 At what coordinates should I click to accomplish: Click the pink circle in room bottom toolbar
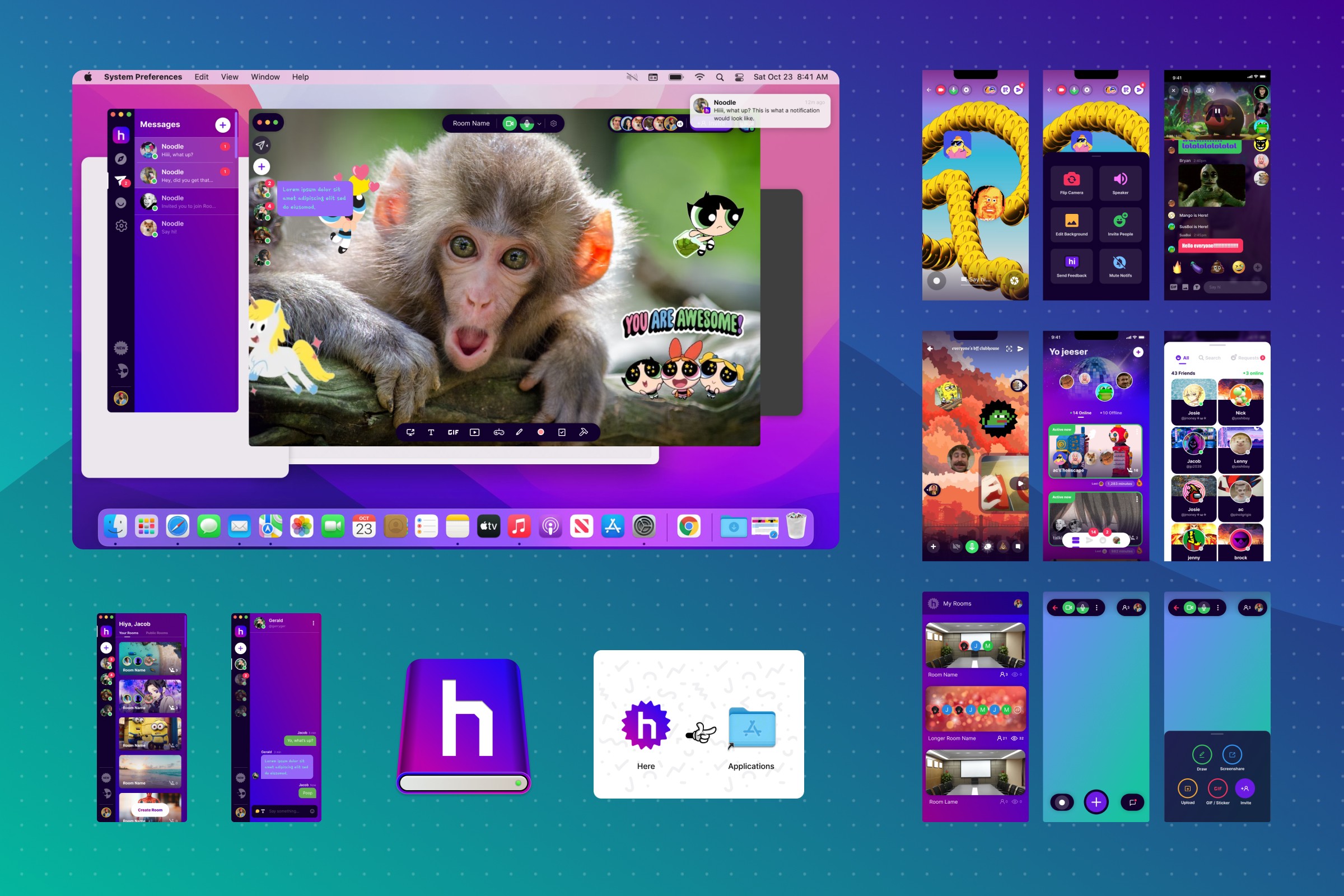[540, 432]
